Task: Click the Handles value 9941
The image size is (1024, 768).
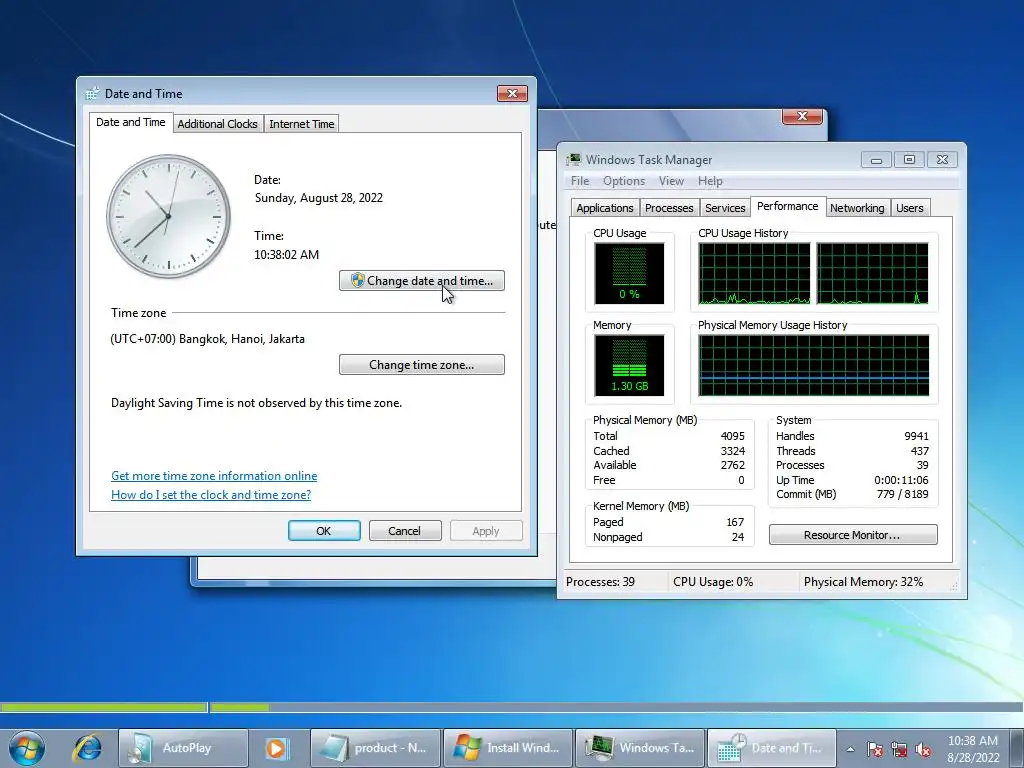Action: [x=916, y=436]
